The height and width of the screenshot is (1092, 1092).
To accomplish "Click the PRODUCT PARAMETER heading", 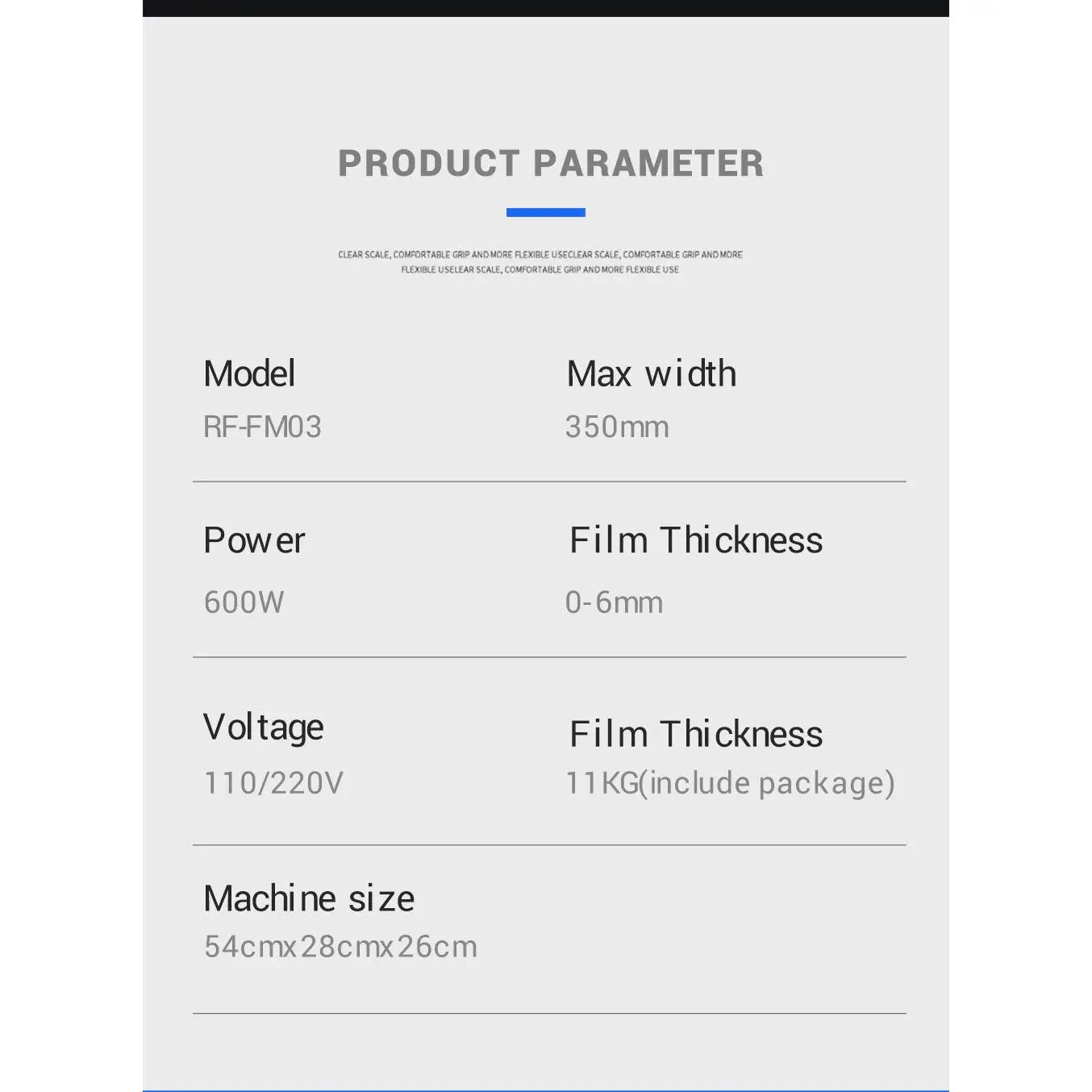I will click(x=550, y=164).
